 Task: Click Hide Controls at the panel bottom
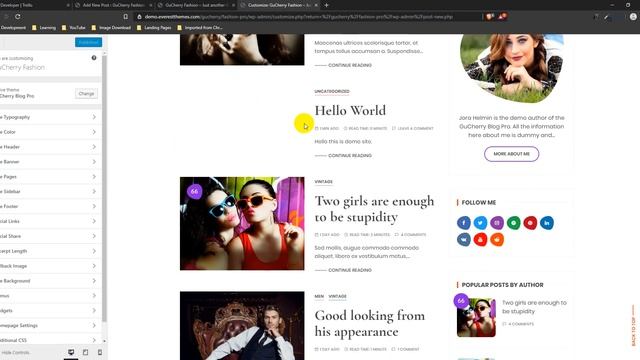tap(16, 352)
